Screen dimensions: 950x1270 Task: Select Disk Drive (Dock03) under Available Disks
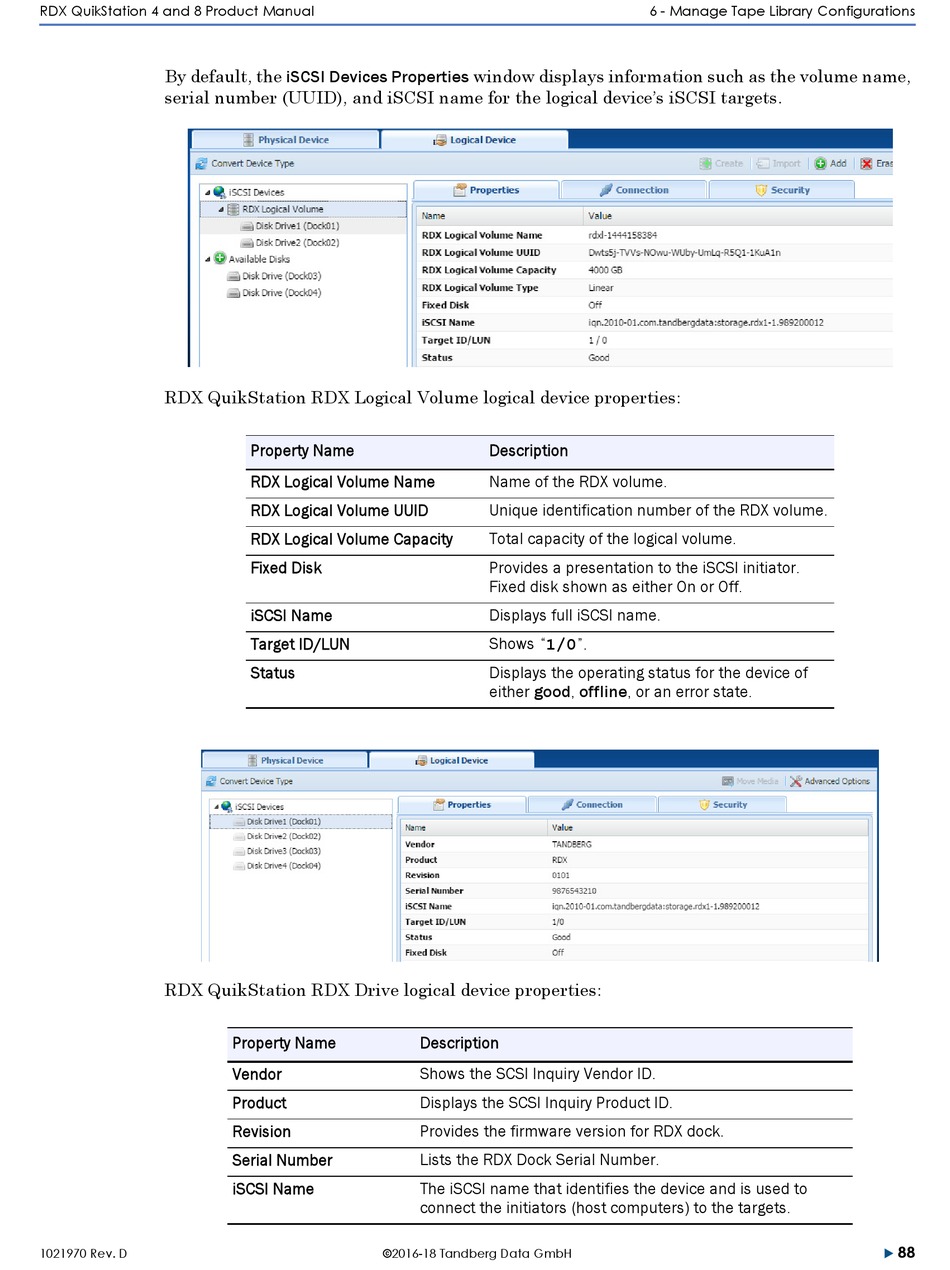[x=274, y=276]
